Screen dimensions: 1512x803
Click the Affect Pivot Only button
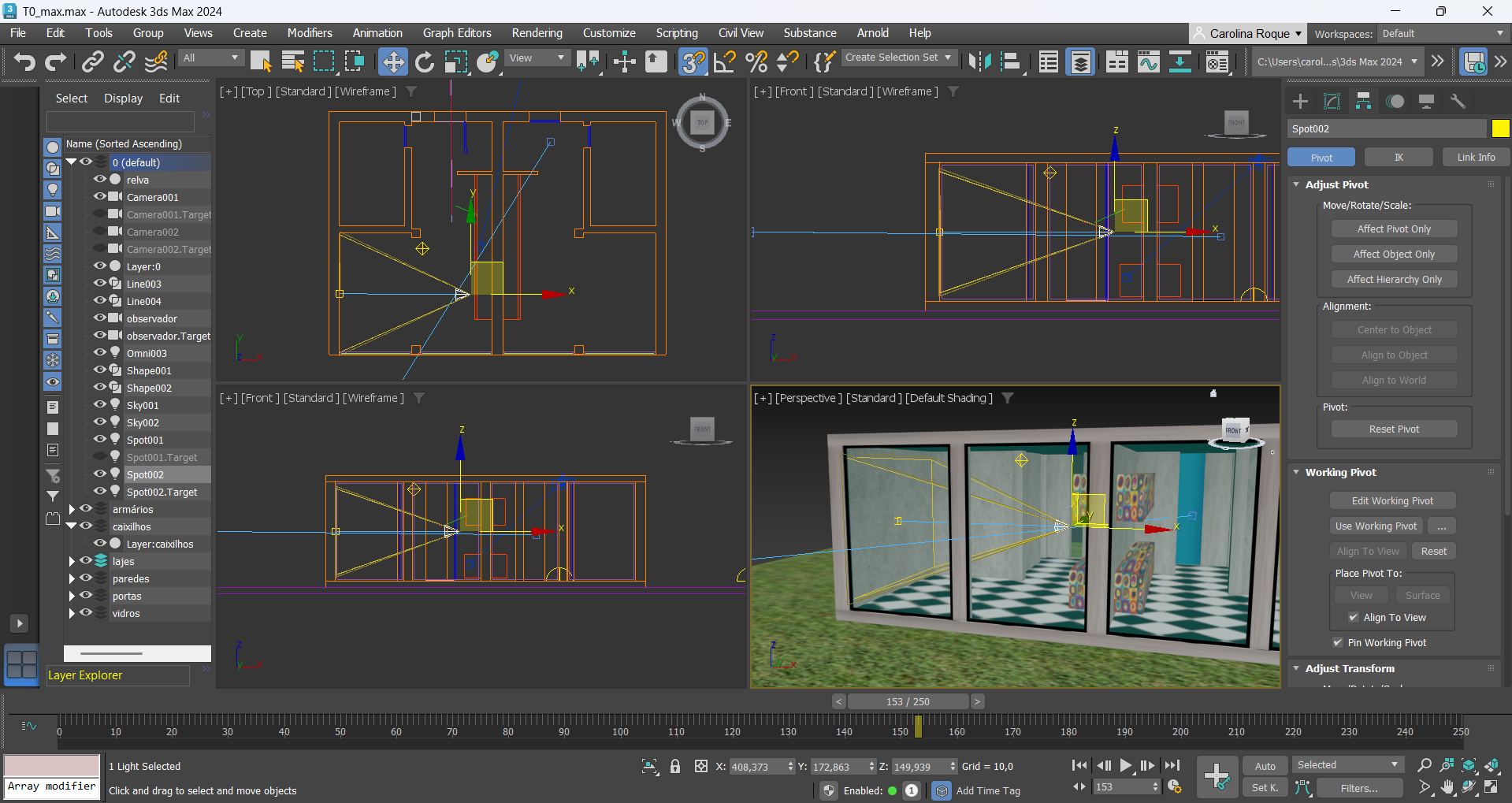1393,229
